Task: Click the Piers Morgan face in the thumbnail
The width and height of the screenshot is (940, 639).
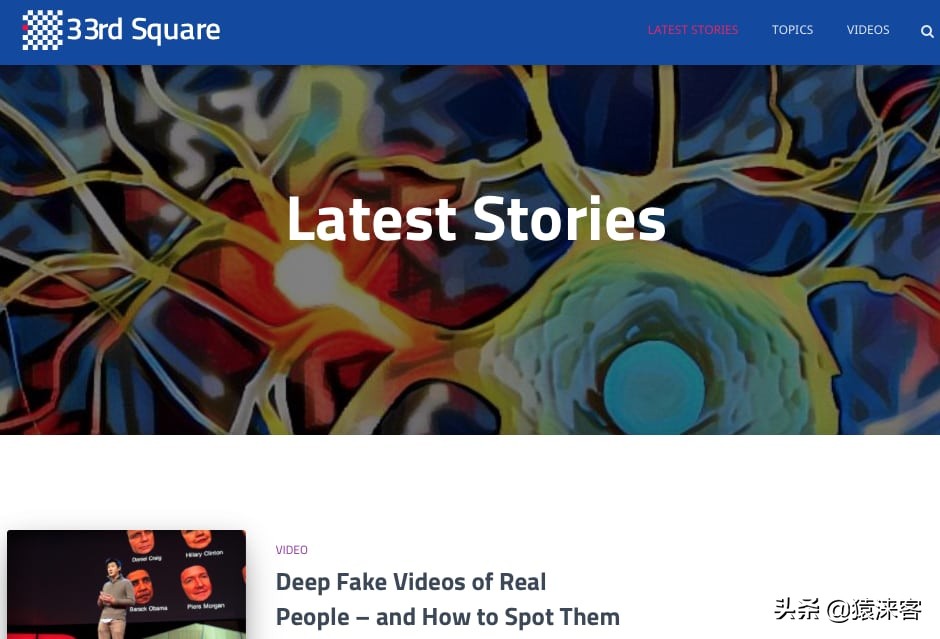Action: [x=195, y=583]
